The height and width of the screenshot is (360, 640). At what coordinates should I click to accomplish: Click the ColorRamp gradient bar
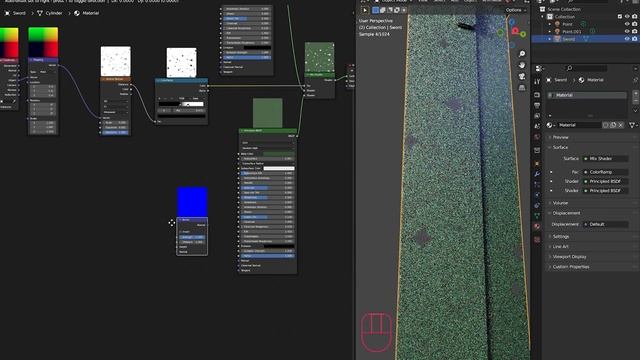click(181, 104)
